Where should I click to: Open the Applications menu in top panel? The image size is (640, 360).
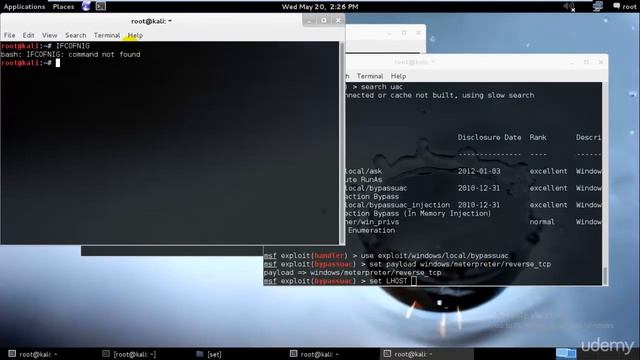[24, 7]
